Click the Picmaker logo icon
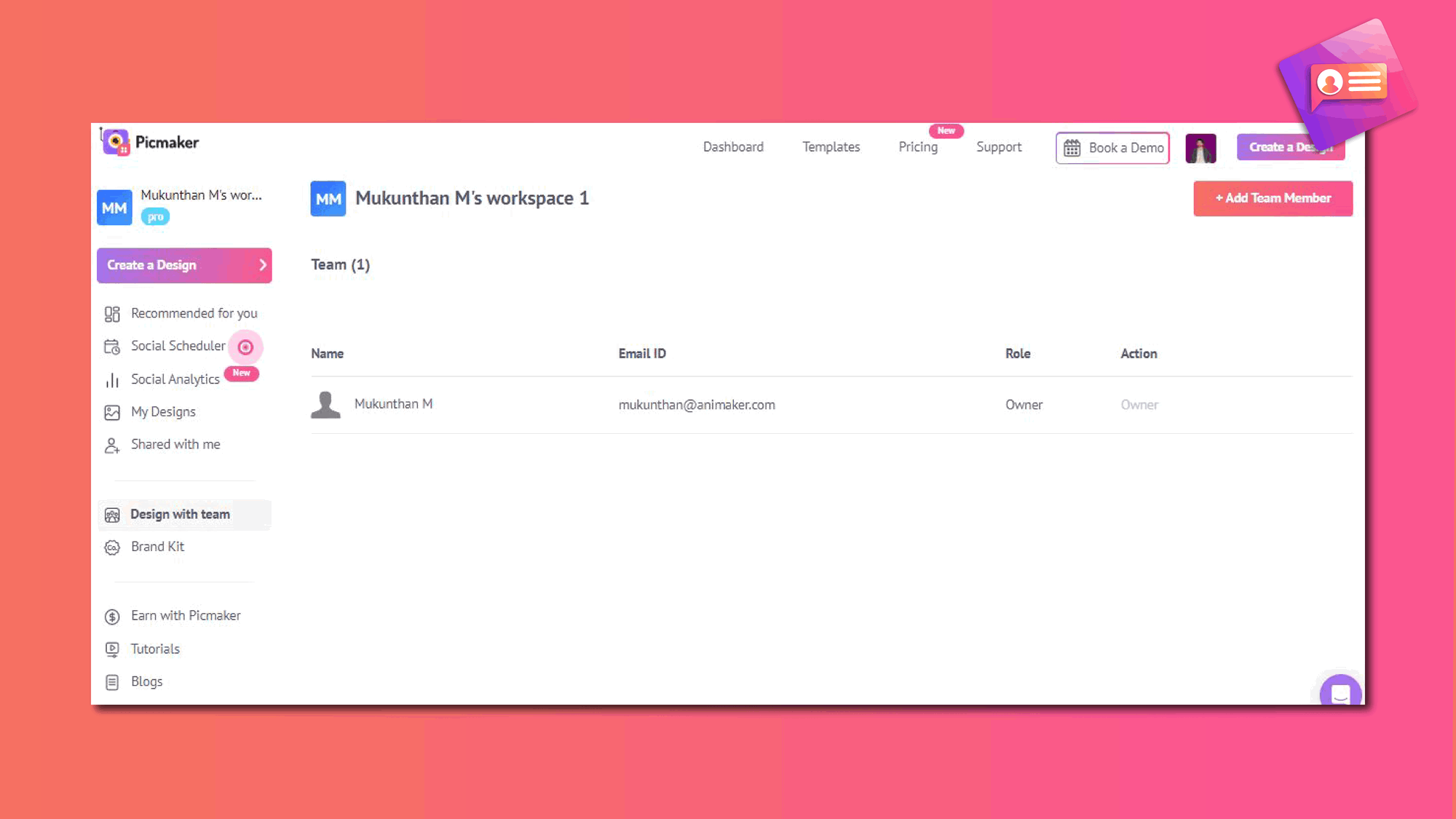1456x819 pixels. [115, 142]
